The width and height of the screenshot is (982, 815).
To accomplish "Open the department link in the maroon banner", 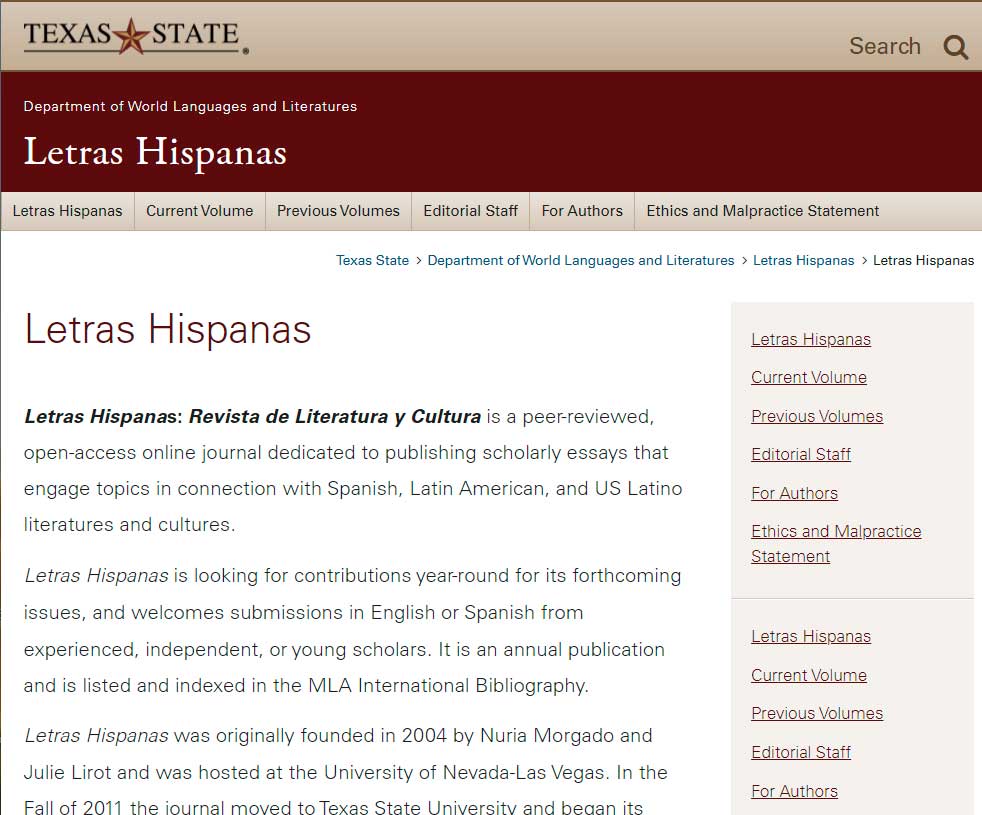I will click(x=190, y=106).
